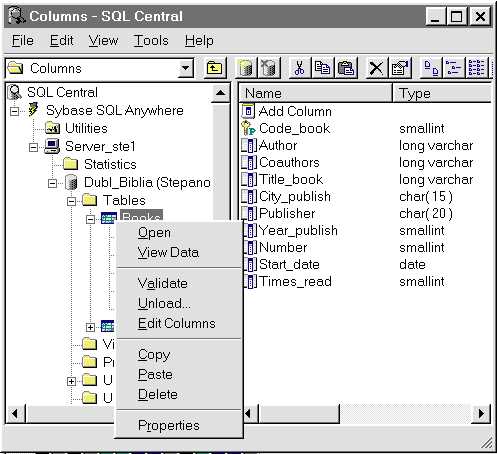The image size is (497, 454).
Task: Click the Dubl_Biblia database cylinder icon
Action: pos(71,182)
